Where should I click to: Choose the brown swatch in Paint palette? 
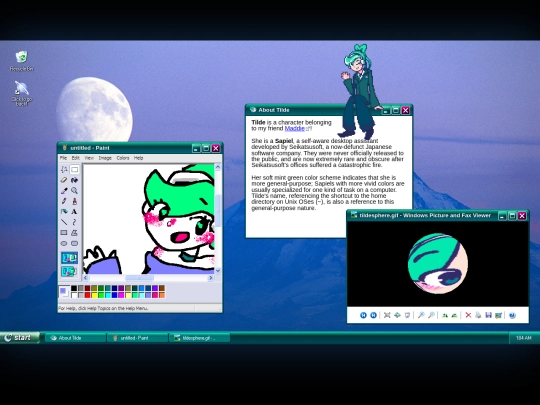tap(162, 289)
